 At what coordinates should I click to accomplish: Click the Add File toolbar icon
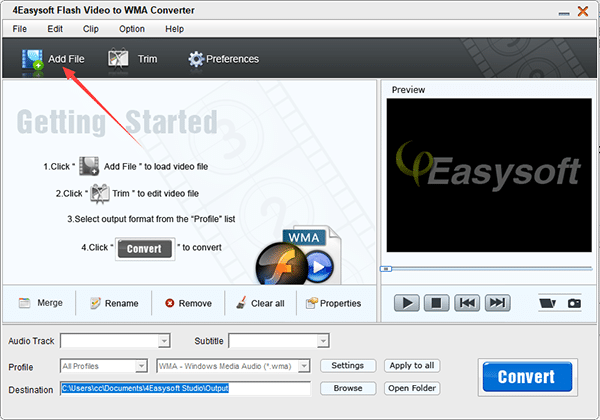pos(32,60)
